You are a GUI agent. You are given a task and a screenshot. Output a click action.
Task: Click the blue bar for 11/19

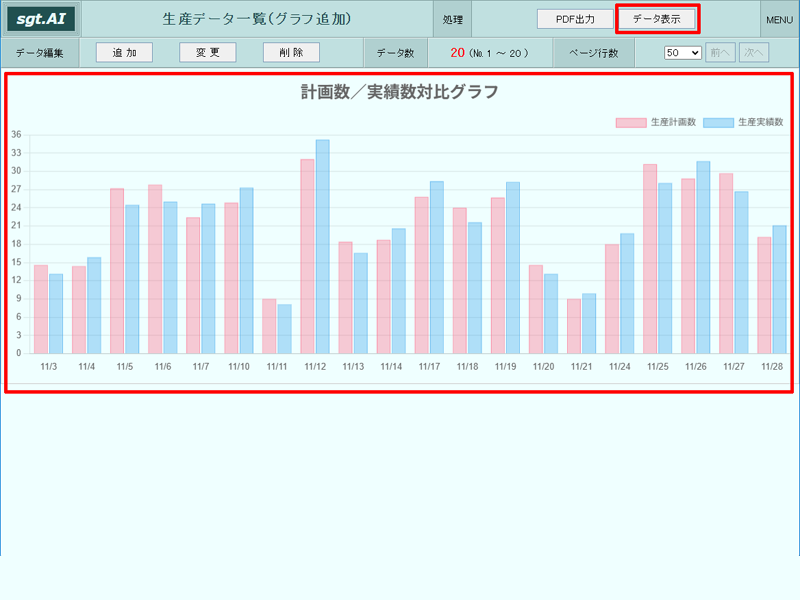click(x=513, y=268)
